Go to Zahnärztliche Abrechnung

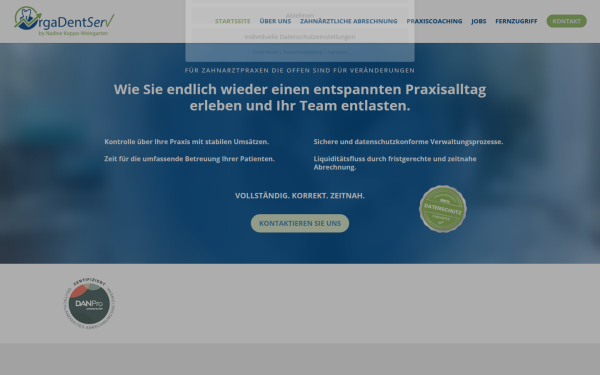(x=349, y=21)
